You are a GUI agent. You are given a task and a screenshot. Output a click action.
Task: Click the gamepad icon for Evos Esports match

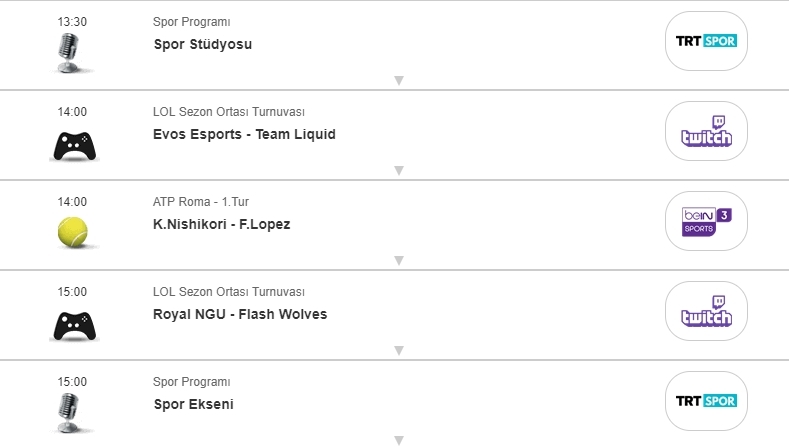(x=73, y=147)
